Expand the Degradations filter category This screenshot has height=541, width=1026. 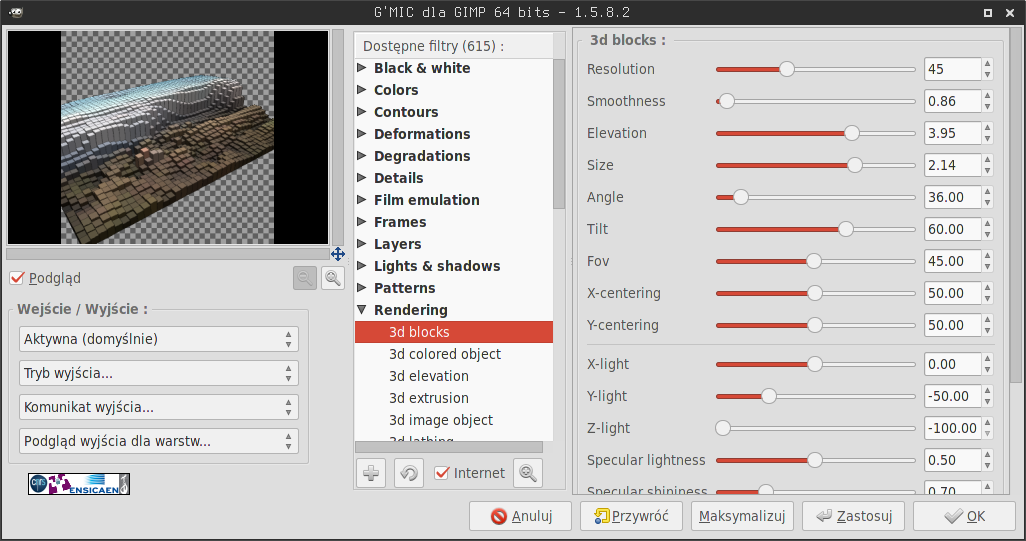click(x=361, y=156)
